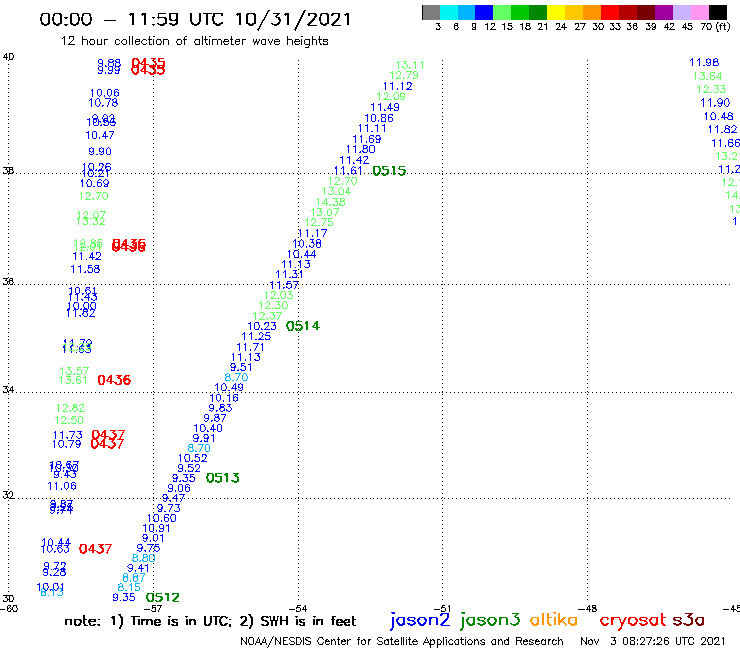The image size is (740, 650).
Task: Click the wave height value 11.71
Action: (x=250, y=347)
